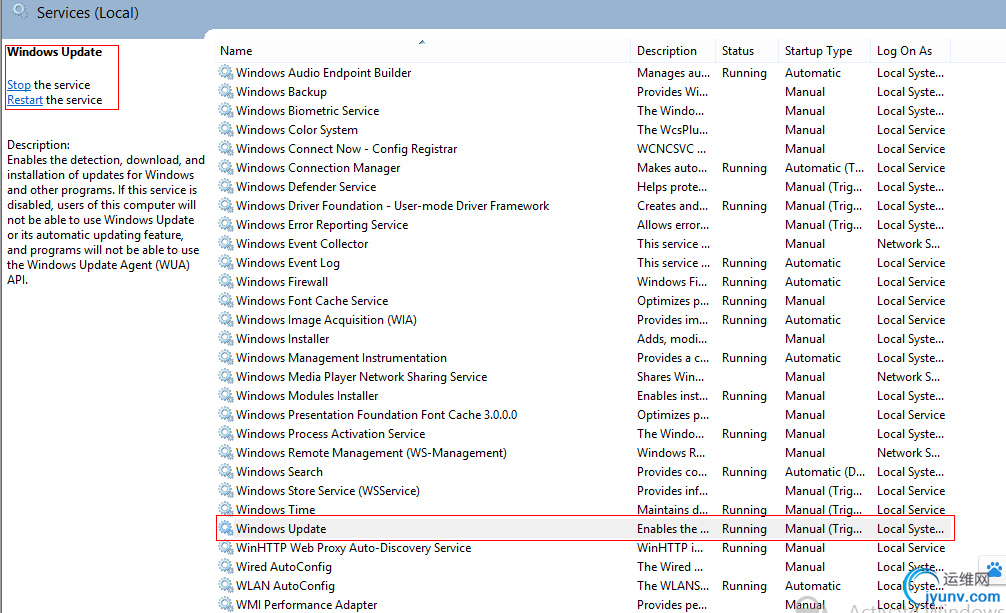Click the gear icon beside Windows Management Instrumentation
The width and height of the screenshot is (1006, 613).
pyautogui.click(x=225, y=357)
